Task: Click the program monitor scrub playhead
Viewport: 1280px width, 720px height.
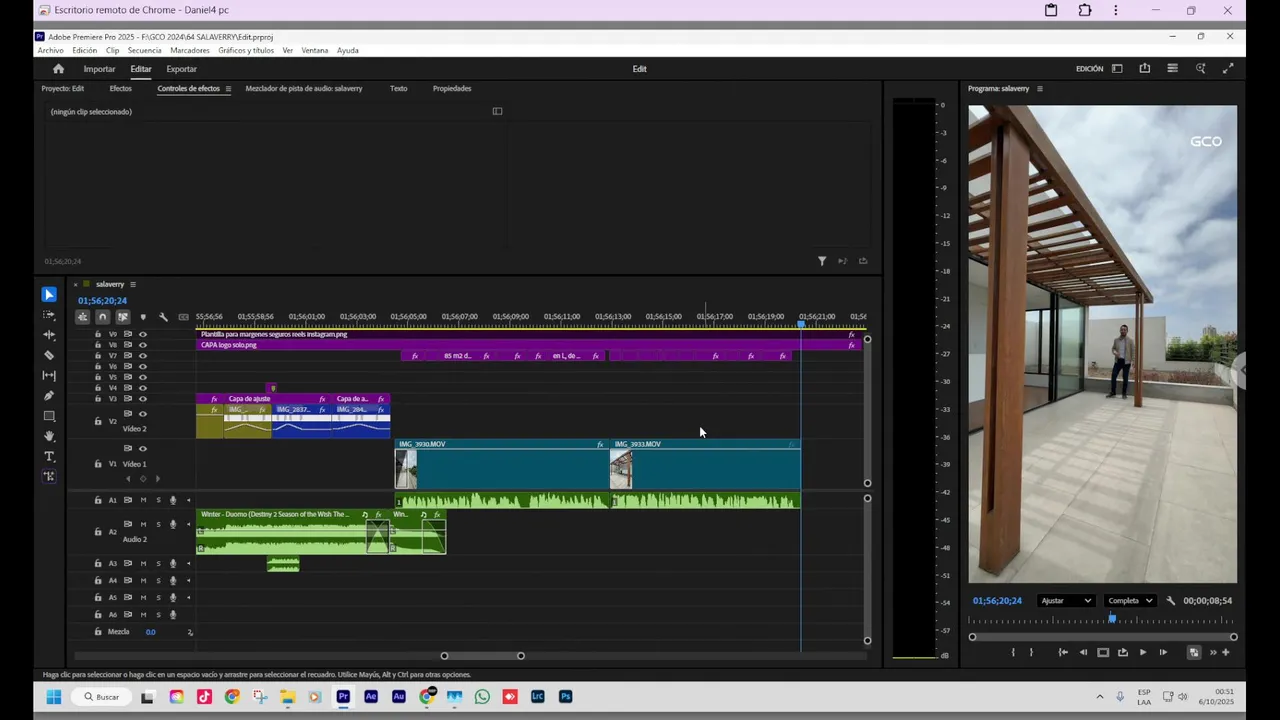Action: coord(1112,619)
